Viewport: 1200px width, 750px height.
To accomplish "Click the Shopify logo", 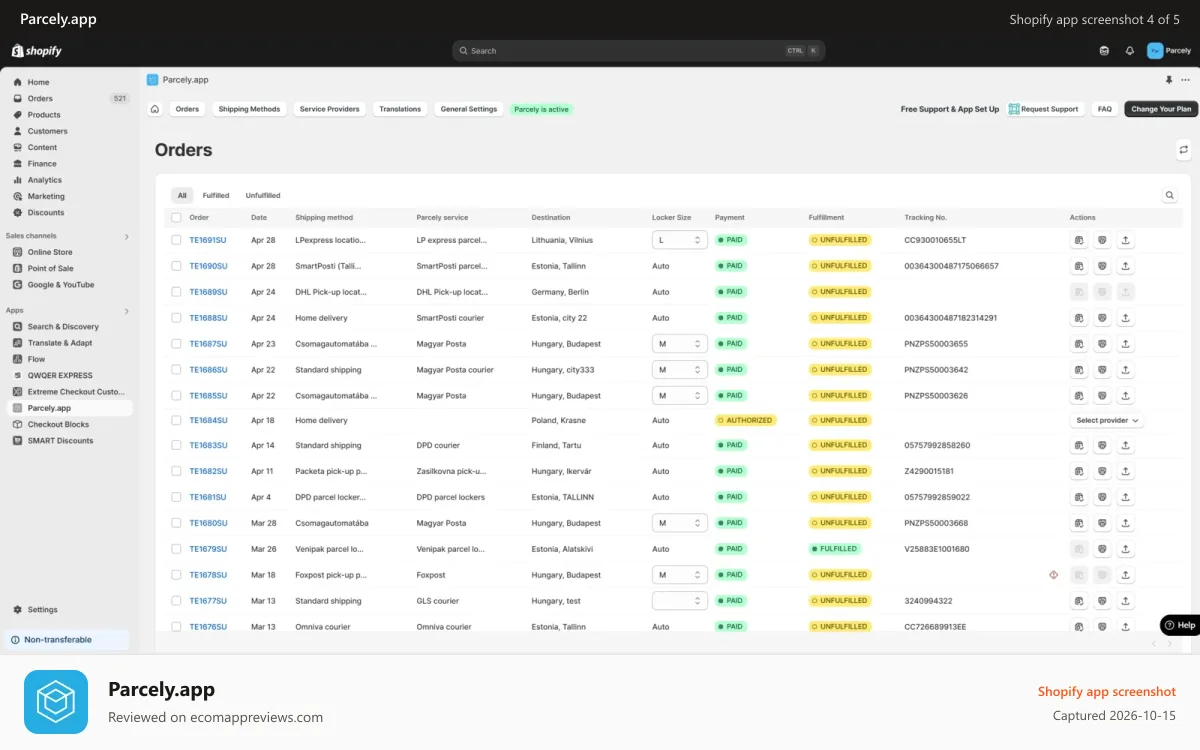I will pyautogui.click(x=37, y=51).
